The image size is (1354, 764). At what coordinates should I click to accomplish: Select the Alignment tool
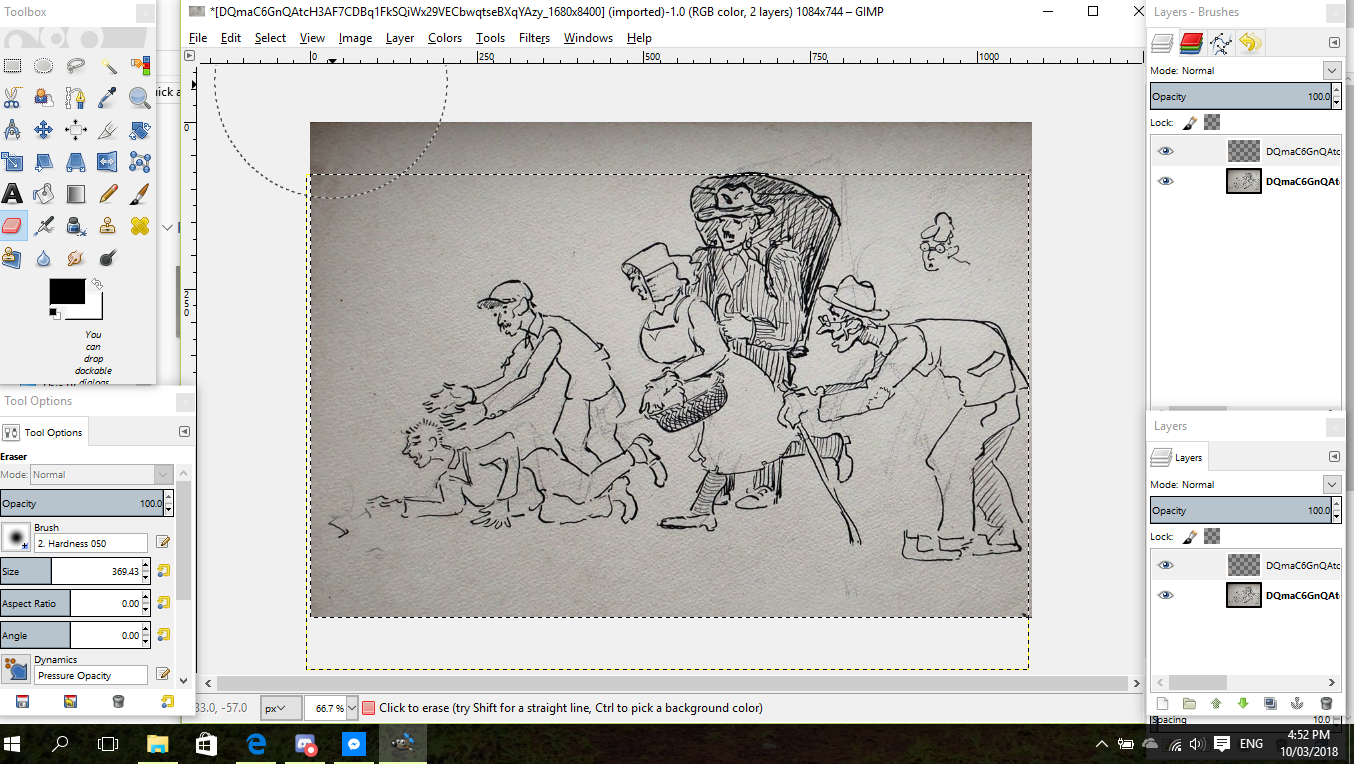point(76,130)
